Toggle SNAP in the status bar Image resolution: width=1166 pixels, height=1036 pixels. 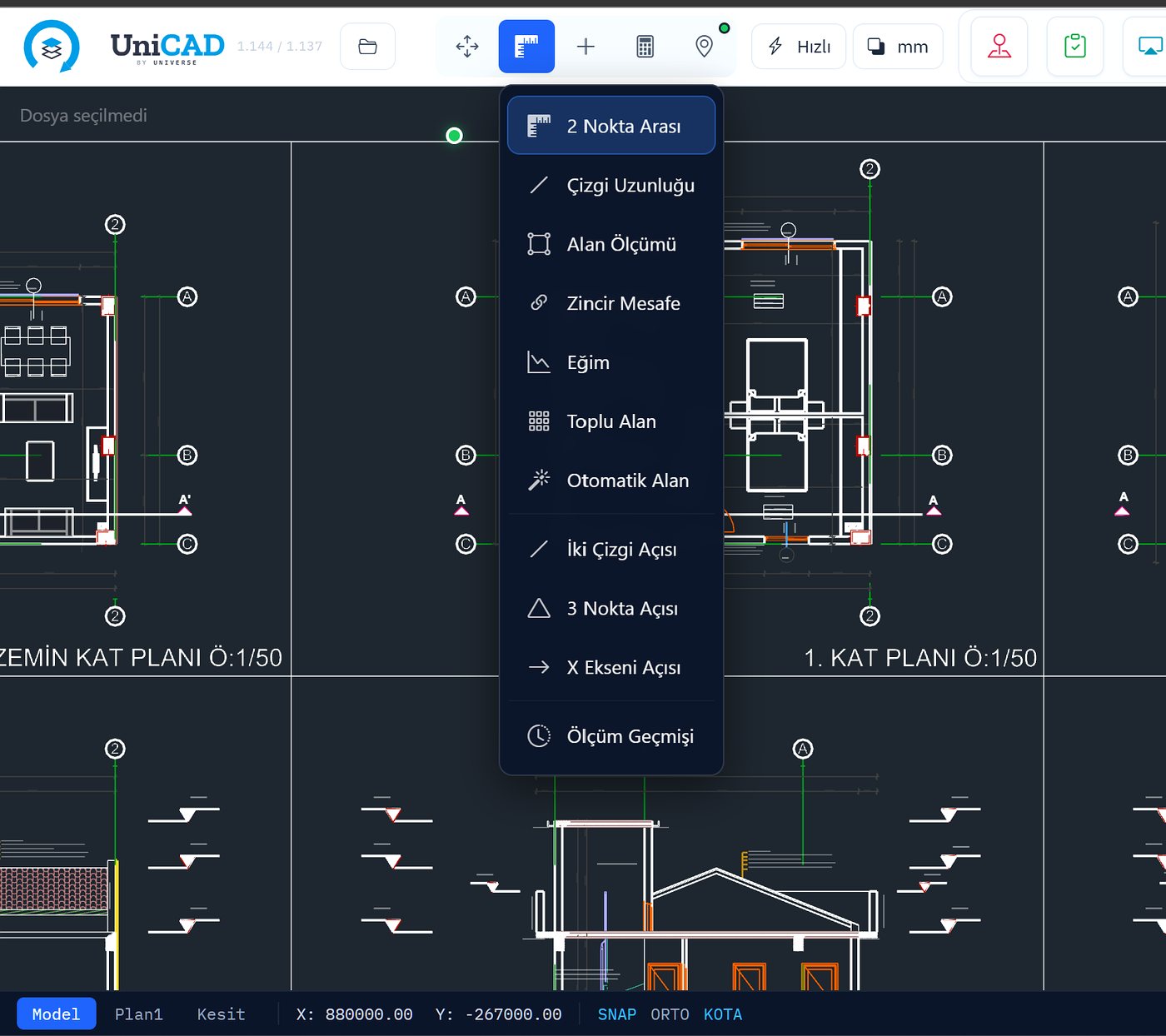click(x=616, y=1014)
